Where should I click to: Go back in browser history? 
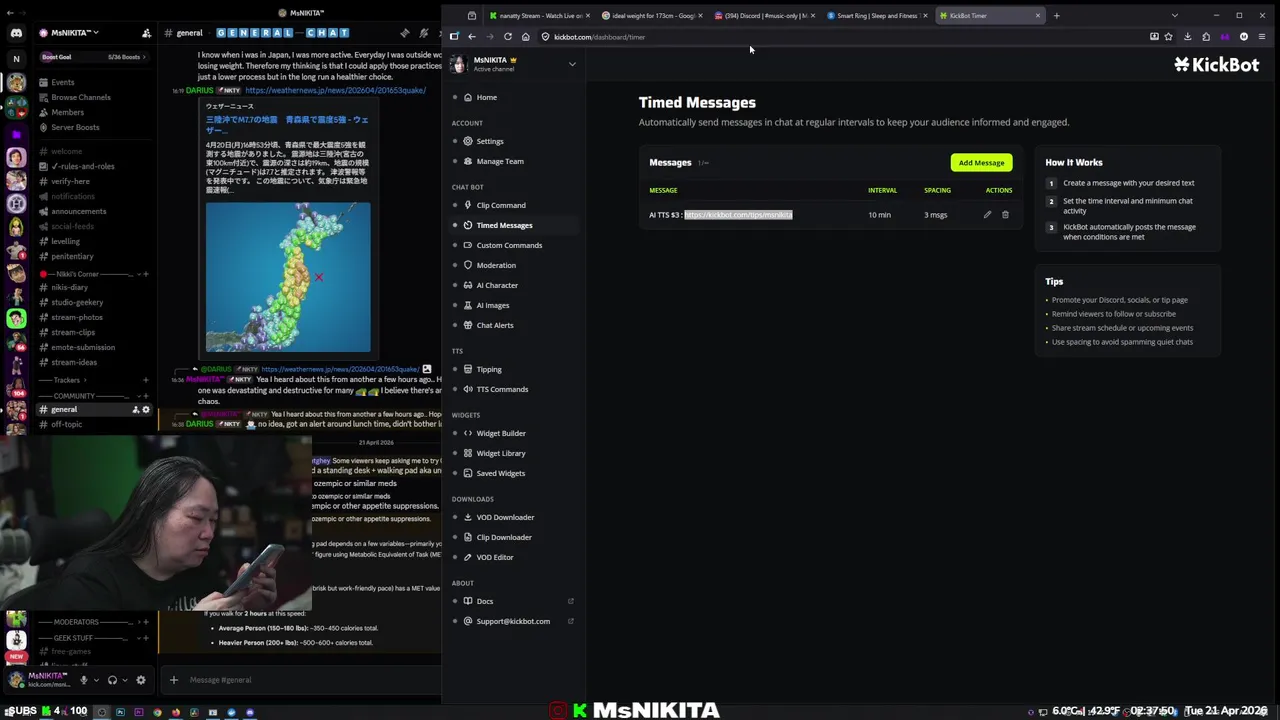[472, 37]
